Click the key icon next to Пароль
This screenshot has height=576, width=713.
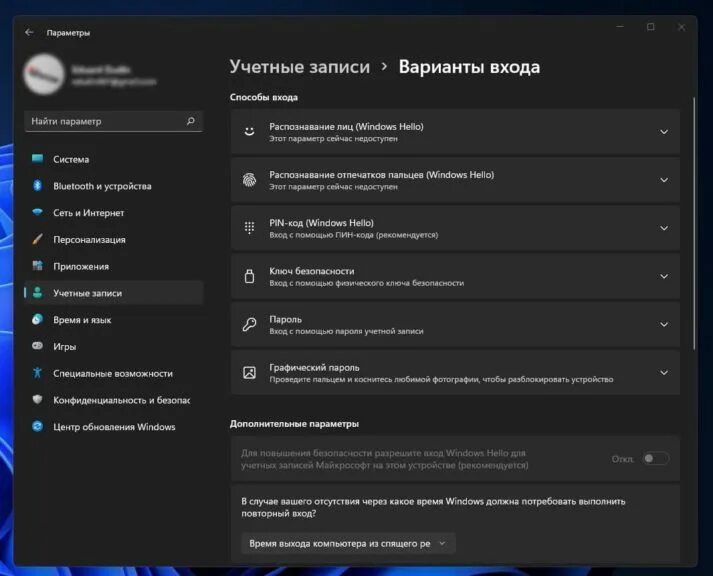pos(249,324)
